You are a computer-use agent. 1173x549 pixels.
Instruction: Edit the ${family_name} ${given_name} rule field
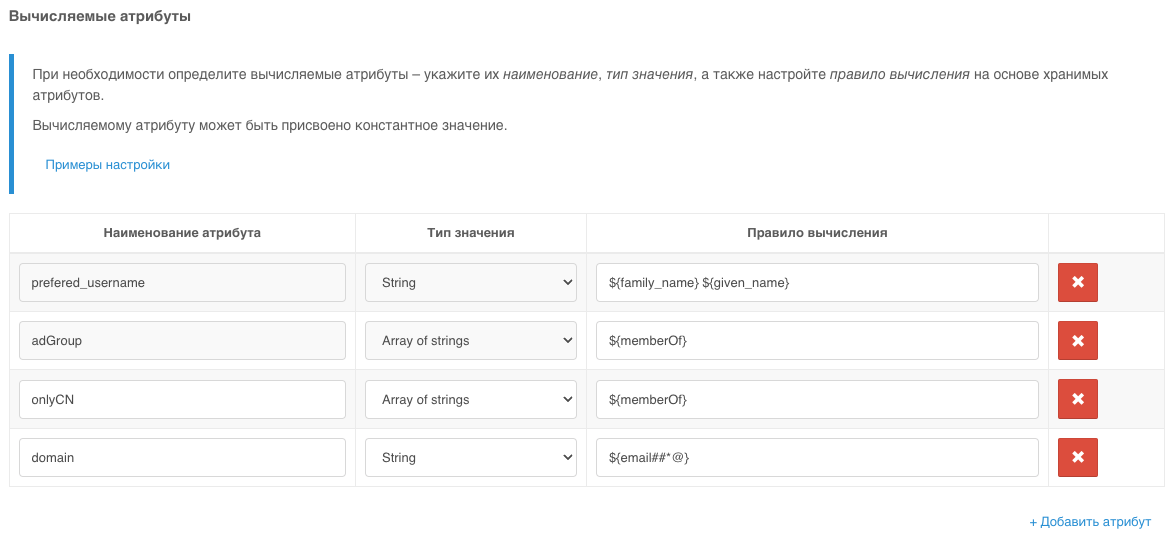click(x=817, y=282)
